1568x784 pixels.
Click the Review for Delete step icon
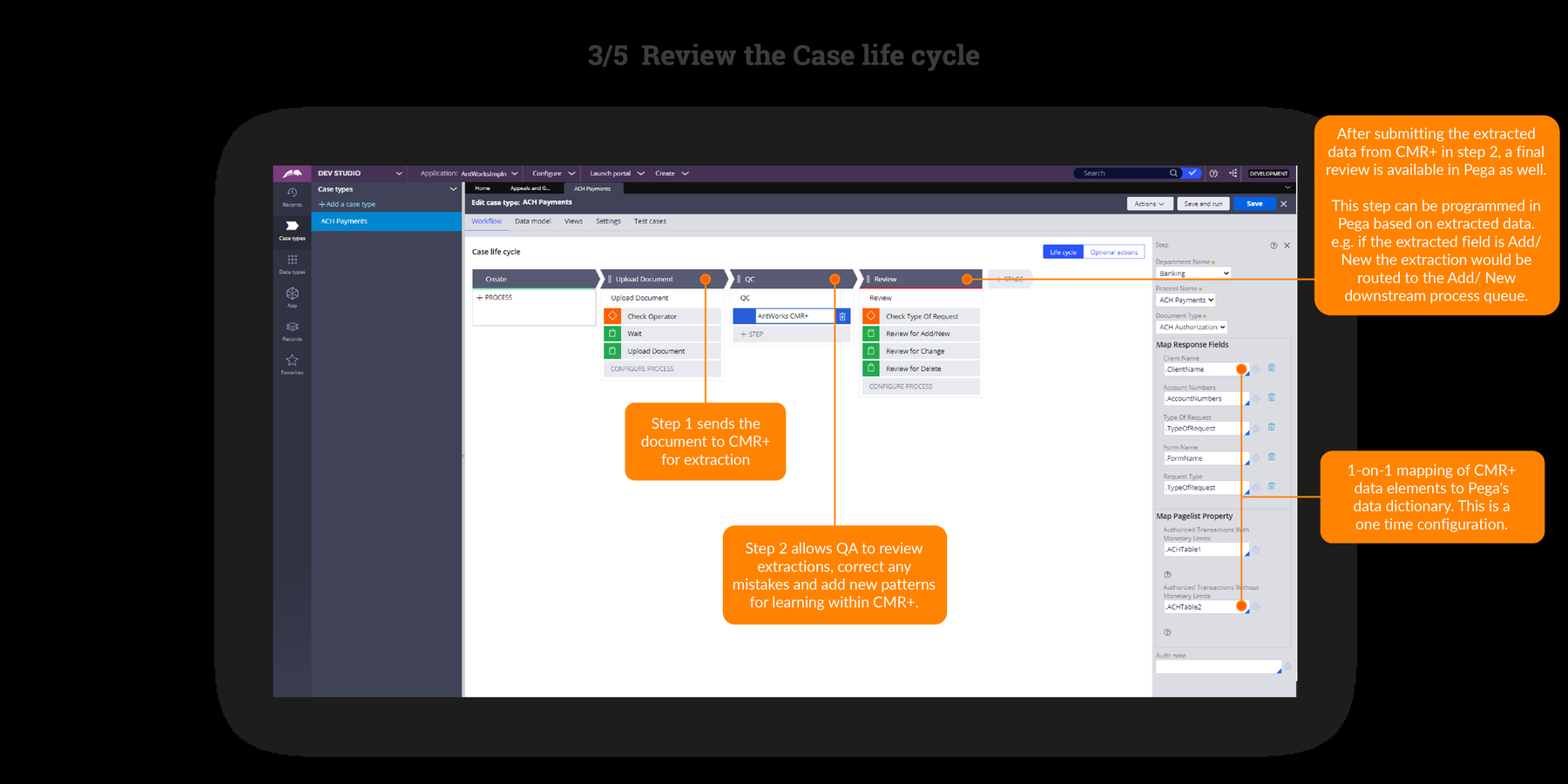[870, 368]
